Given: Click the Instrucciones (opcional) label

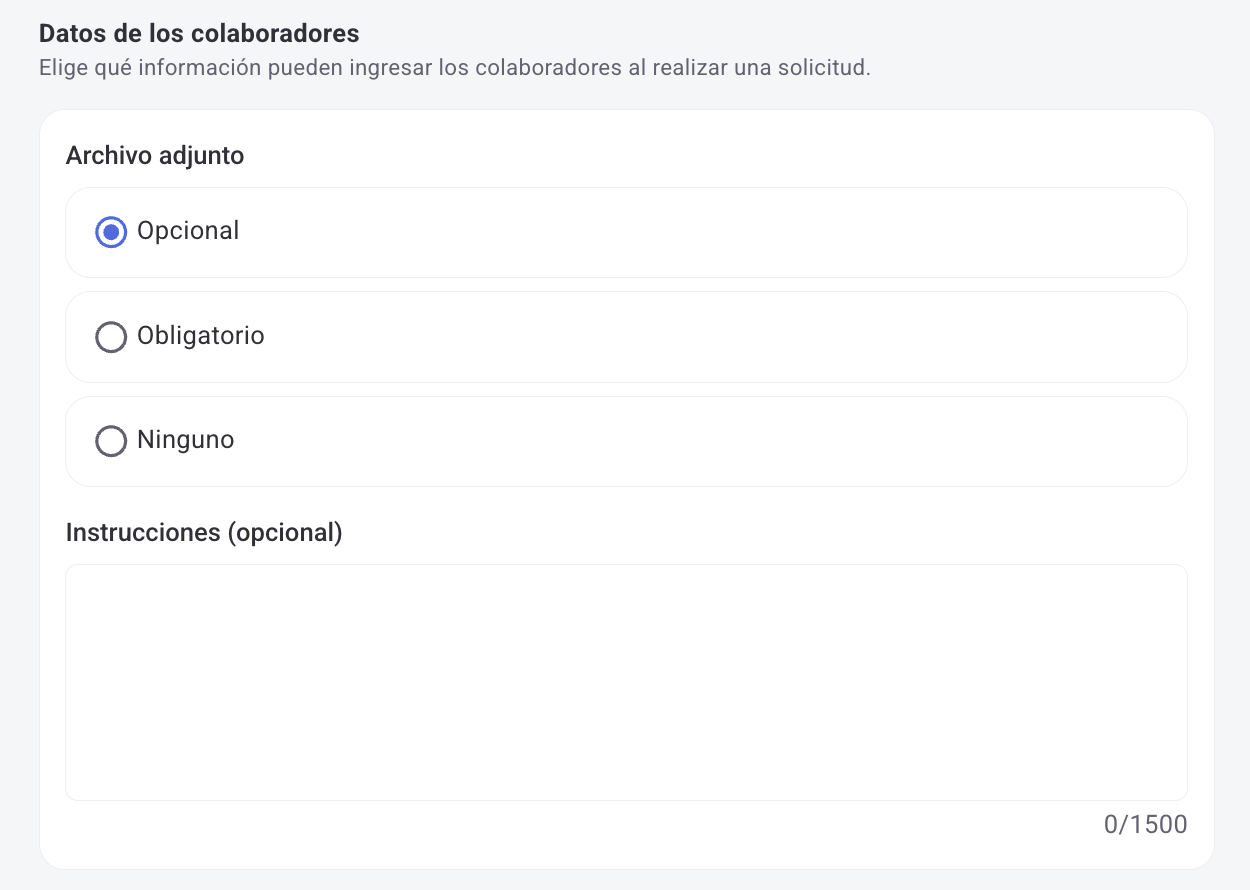Looking at the screenshot, I should (205, 532).
